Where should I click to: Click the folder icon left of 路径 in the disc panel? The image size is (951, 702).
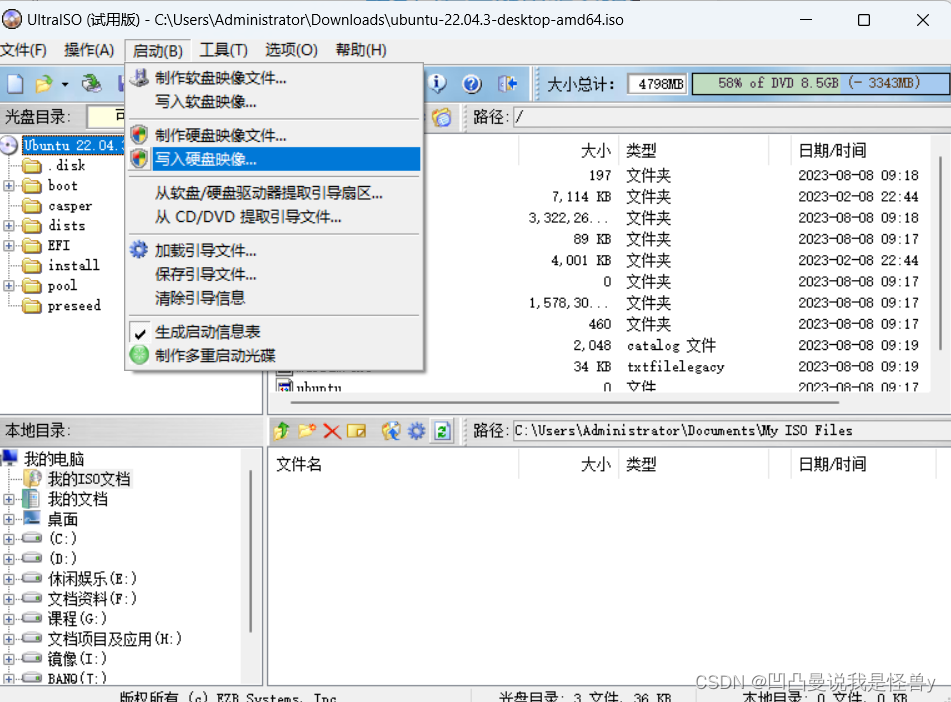coord(442,116)
